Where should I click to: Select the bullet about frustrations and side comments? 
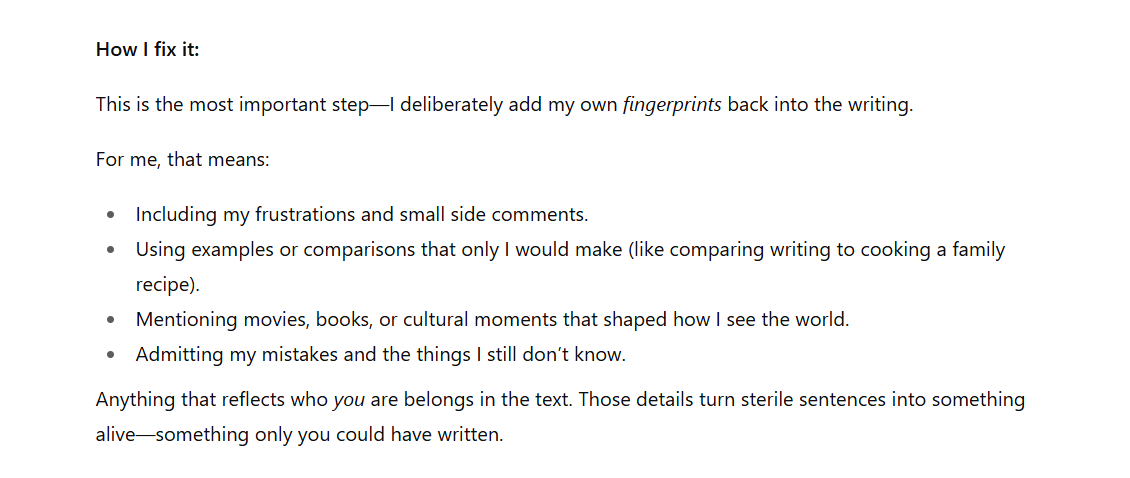point(362,214)
